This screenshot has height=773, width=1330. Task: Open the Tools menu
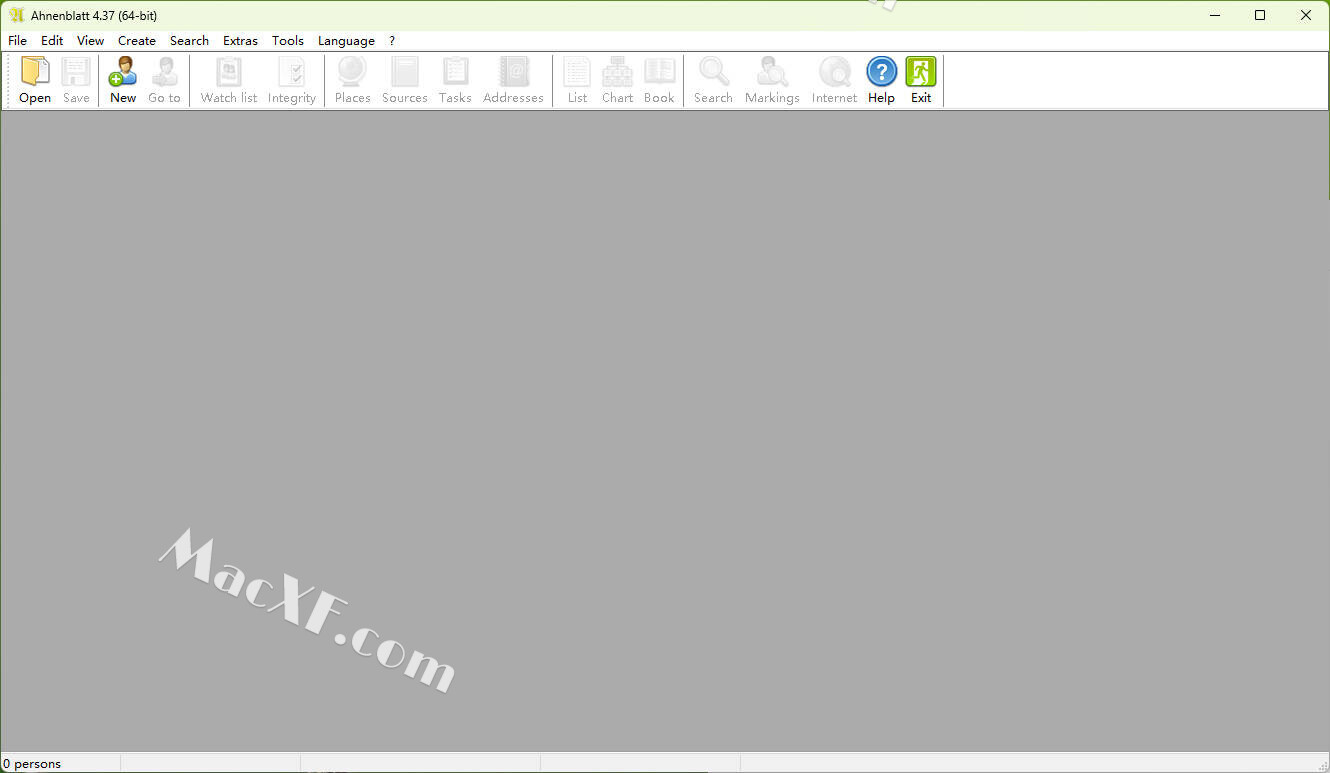point(288,41)
